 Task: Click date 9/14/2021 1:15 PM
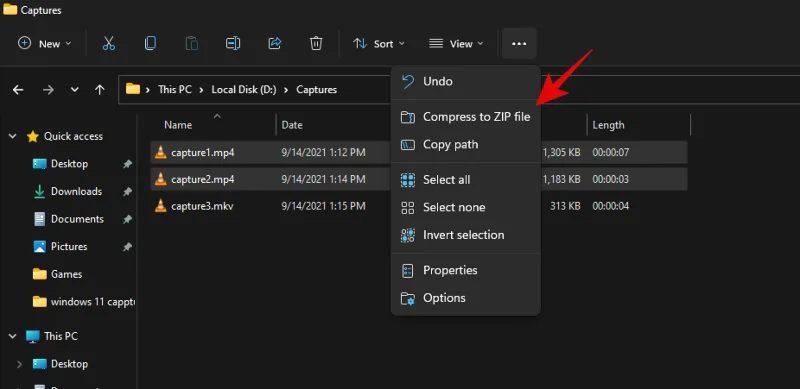click(323, 206)
